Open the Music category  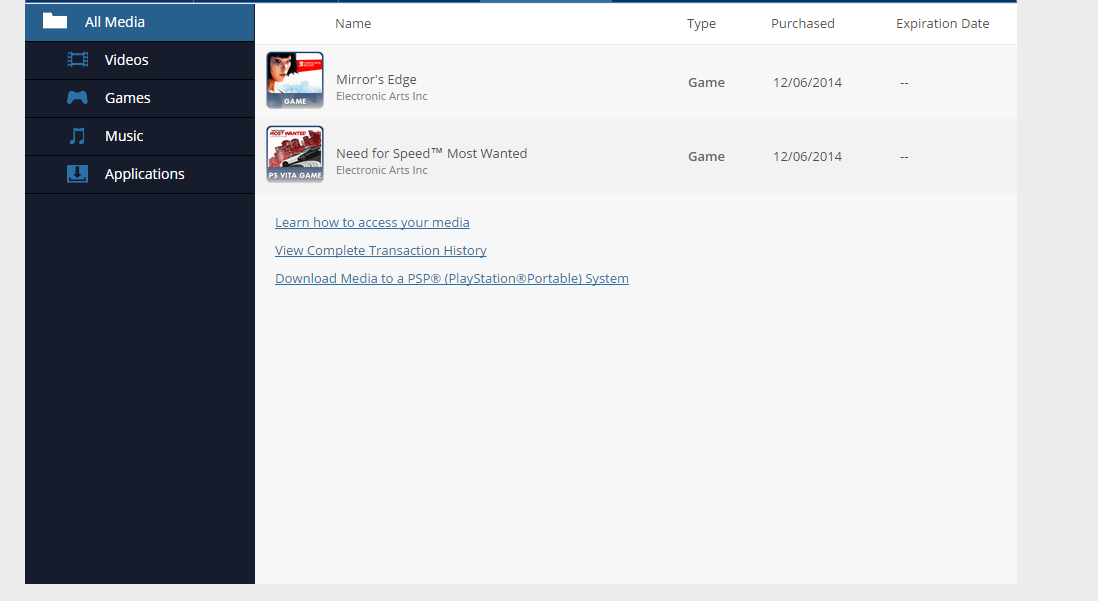click(140, 136)
